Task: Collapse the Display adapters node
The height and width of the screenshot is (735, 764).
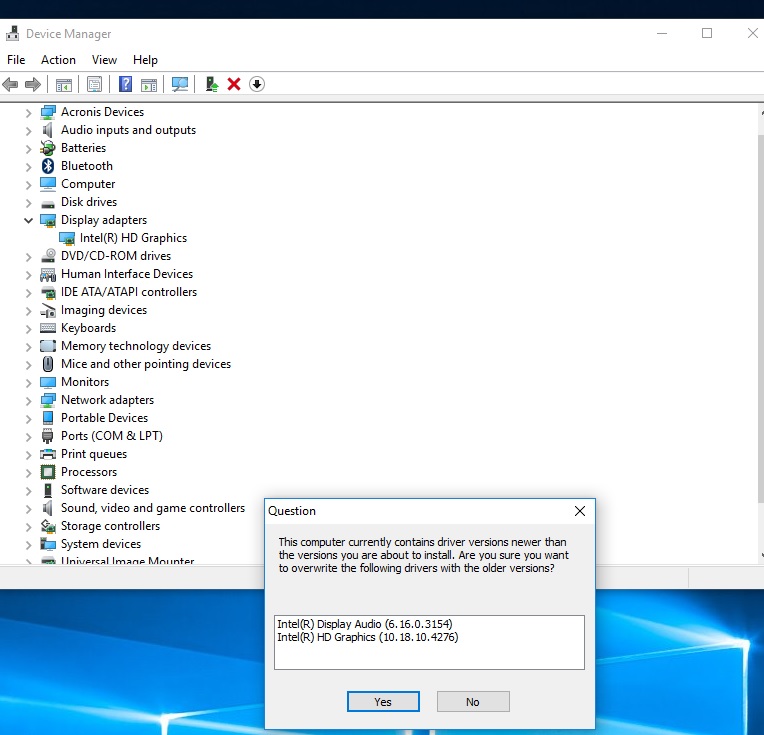Action: 28,220
